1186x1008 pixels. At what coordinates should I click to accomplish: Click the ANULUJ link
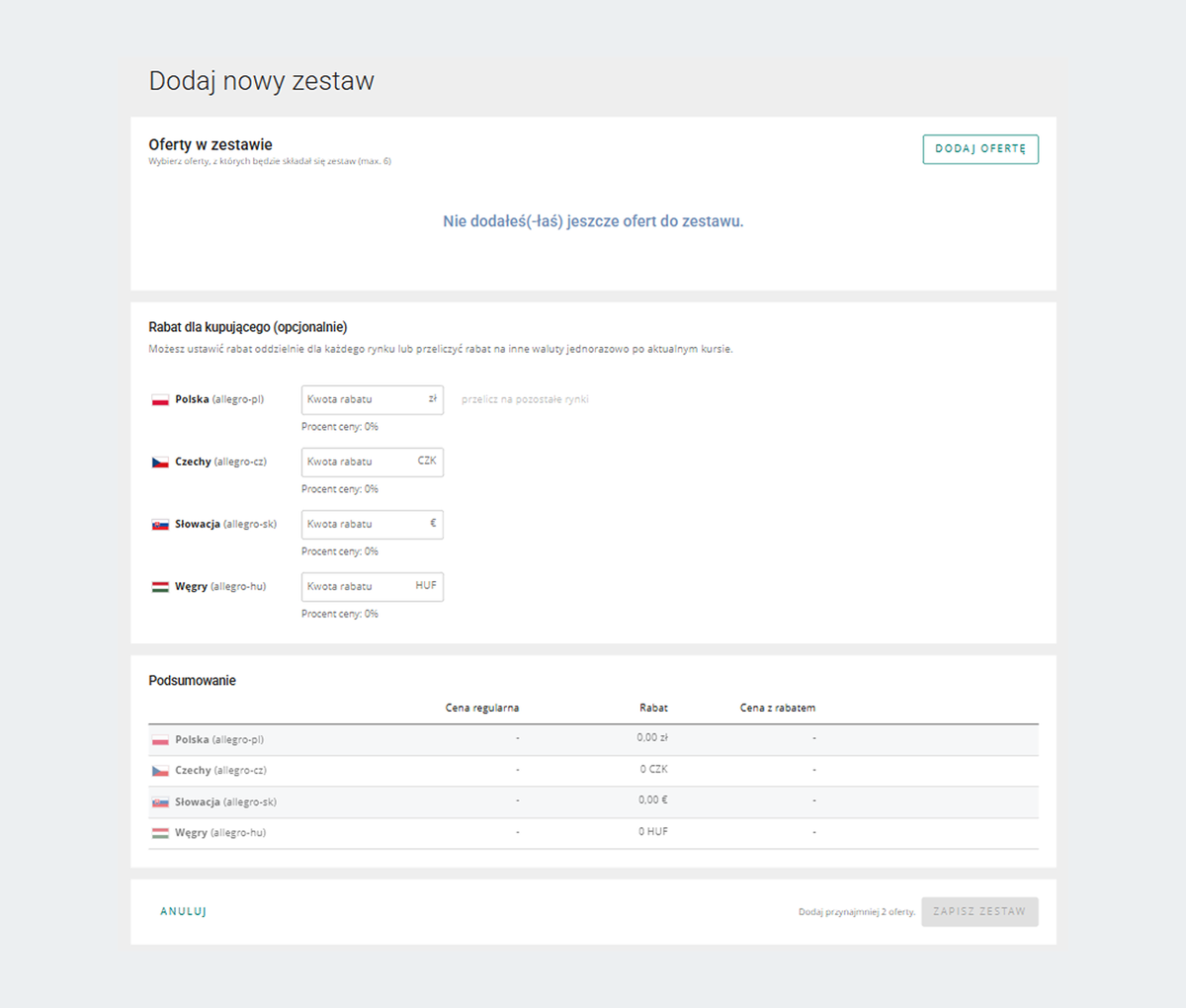coord(183,911)
